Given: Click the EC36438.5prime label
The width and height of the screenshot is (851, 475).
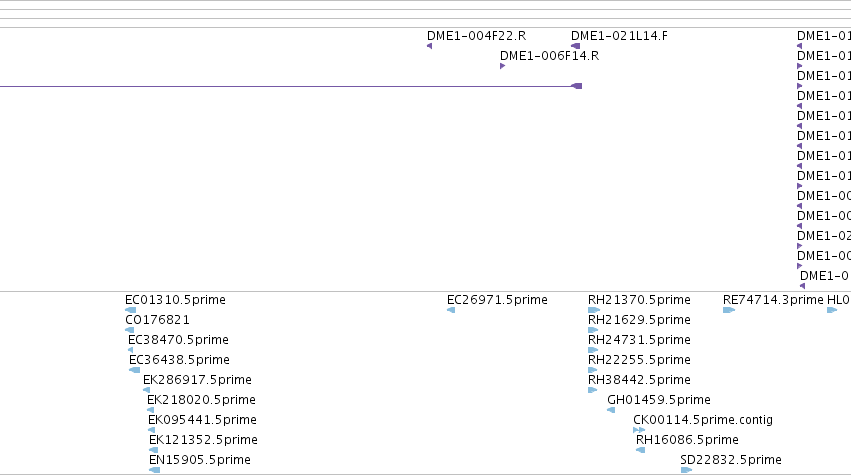Looking at the screenshot, I should 179,360.
